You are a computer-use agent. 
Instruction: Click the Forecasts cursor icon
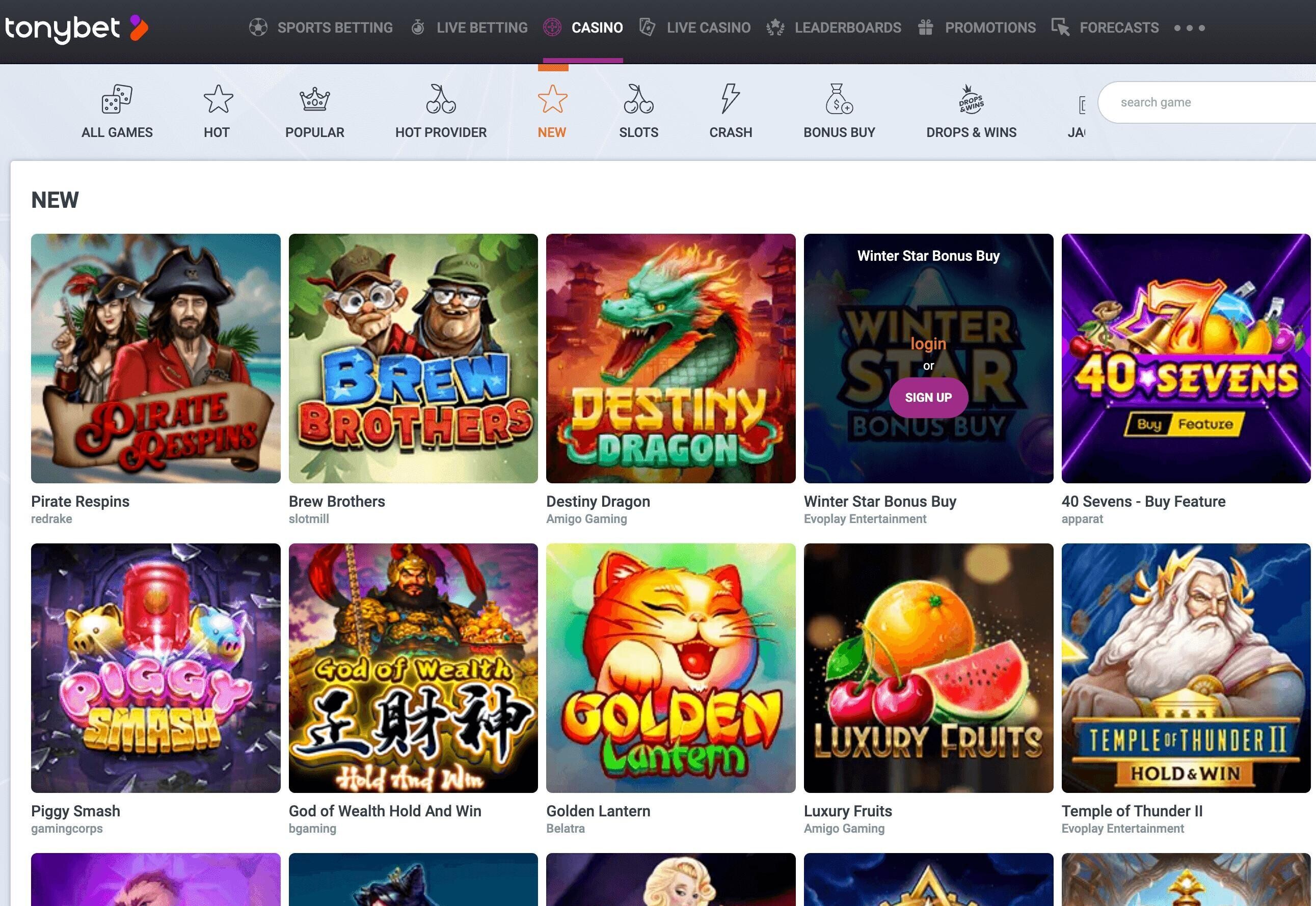[x=1061, y=28]
